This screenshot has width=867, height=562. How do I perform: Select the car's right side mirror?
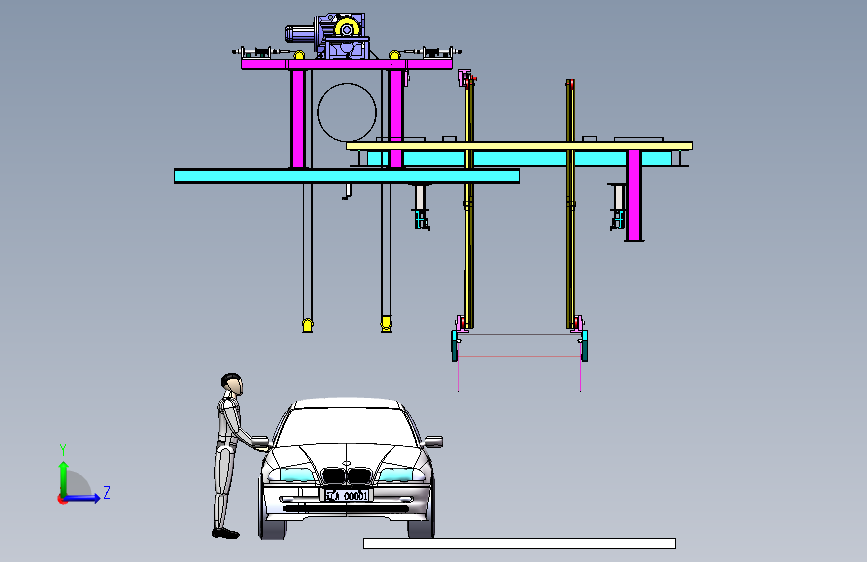pyautogui.click(x=434, y=441)
